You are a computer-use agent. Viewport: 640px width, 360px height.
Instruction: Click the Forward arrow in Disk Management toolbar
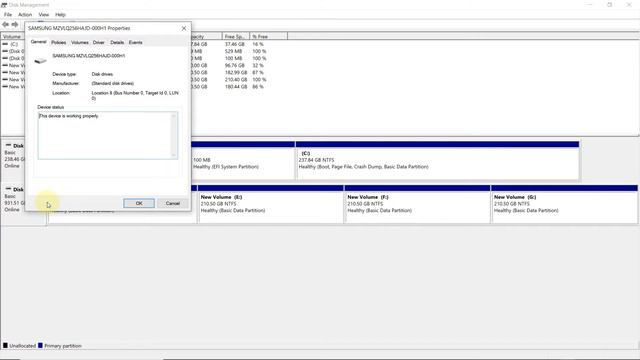click(x=15, y=24)
